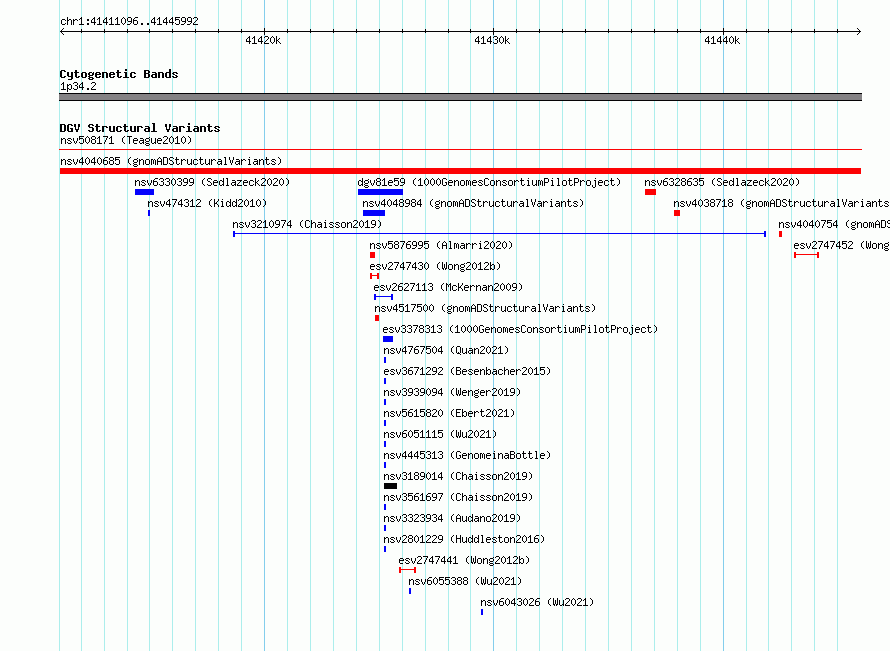Screen dimensions: 890x651
Task: Open nsv5615820 (Ebert2021) variant
Action: point(449,413)
